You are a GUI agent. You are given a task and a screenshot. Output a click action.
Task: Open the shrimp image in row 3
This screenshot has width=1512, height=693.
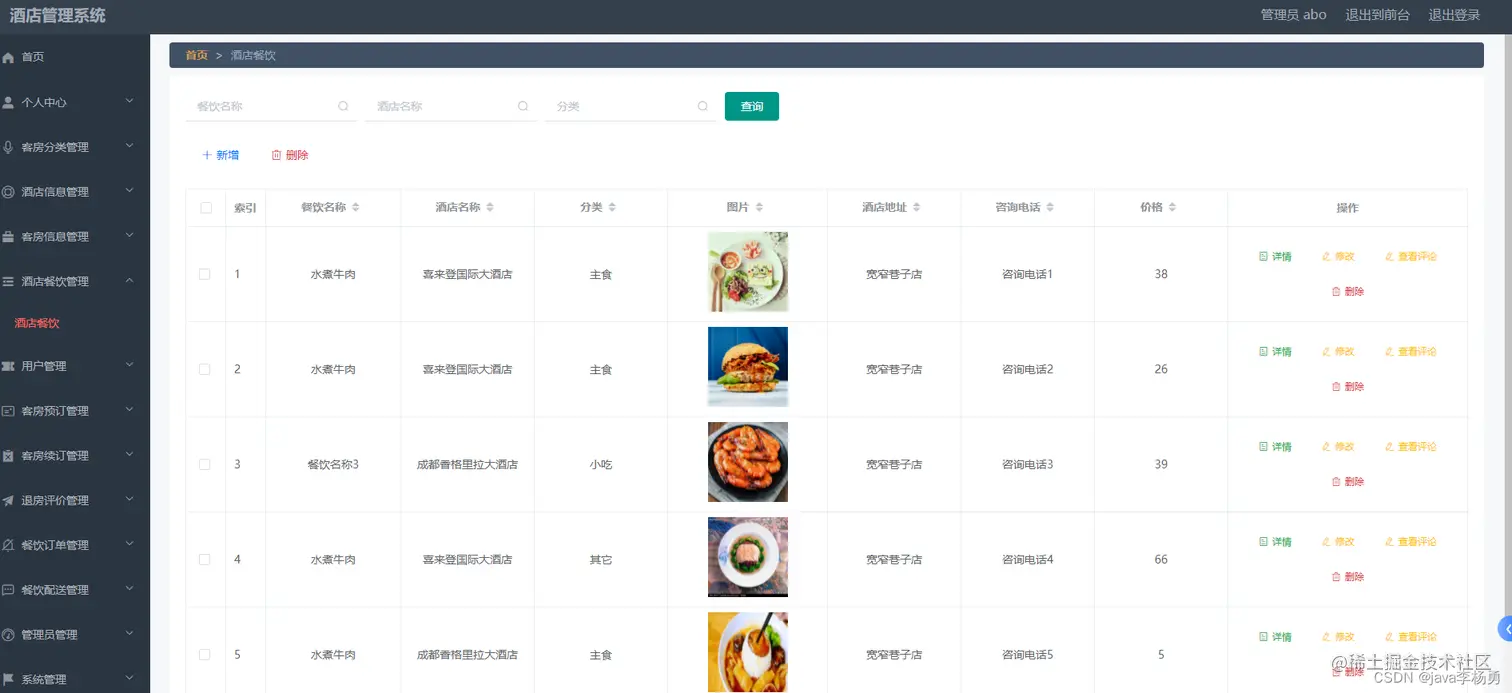click(748, 462)
